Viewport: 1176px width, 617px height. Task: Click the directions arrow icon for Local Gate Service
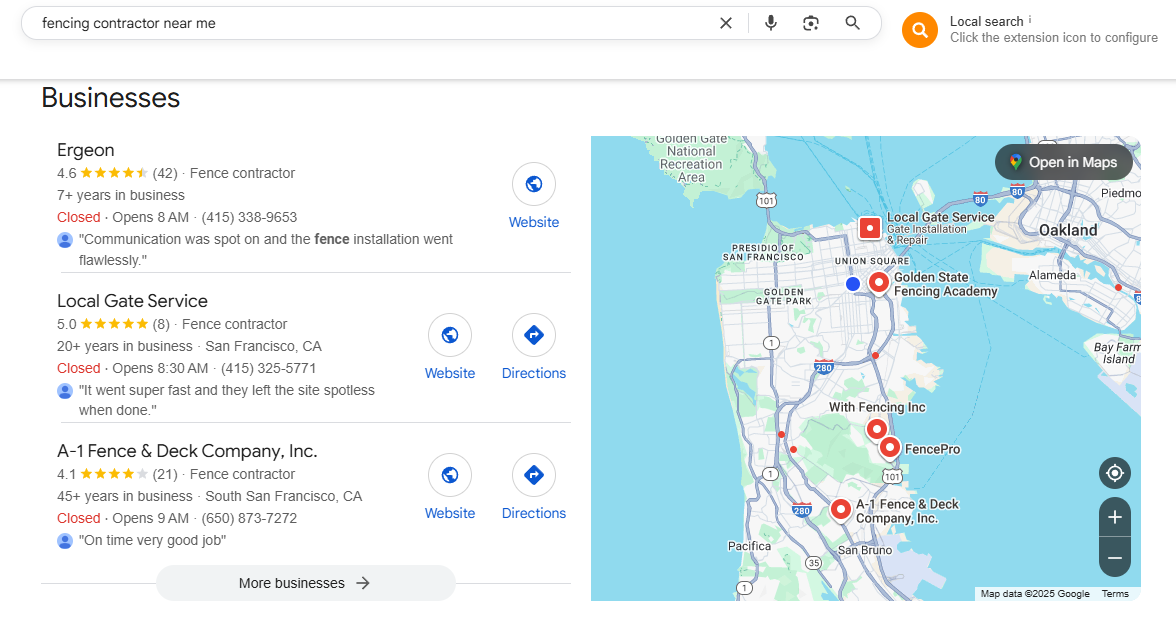click(x=534, y=334)
